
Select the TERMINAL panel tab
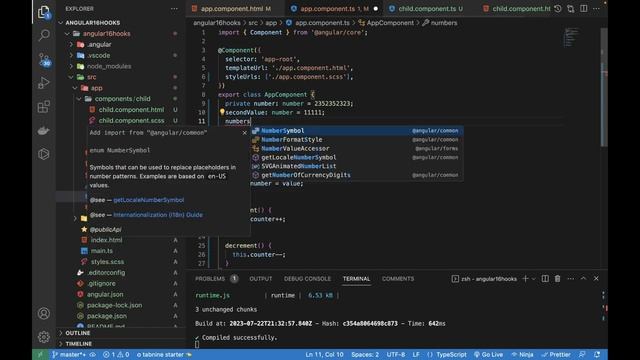[356, 279]
